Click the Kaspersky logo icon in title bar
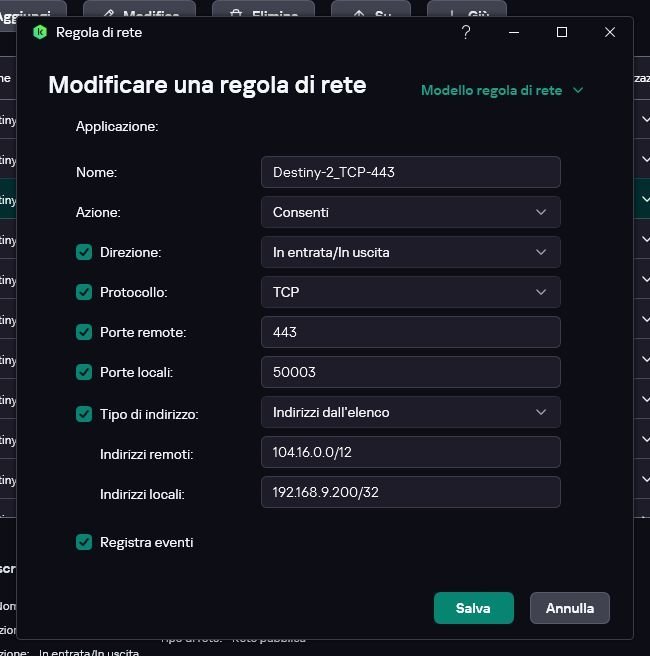This screenshot has width=650, height=656. (x=40, y=32)
